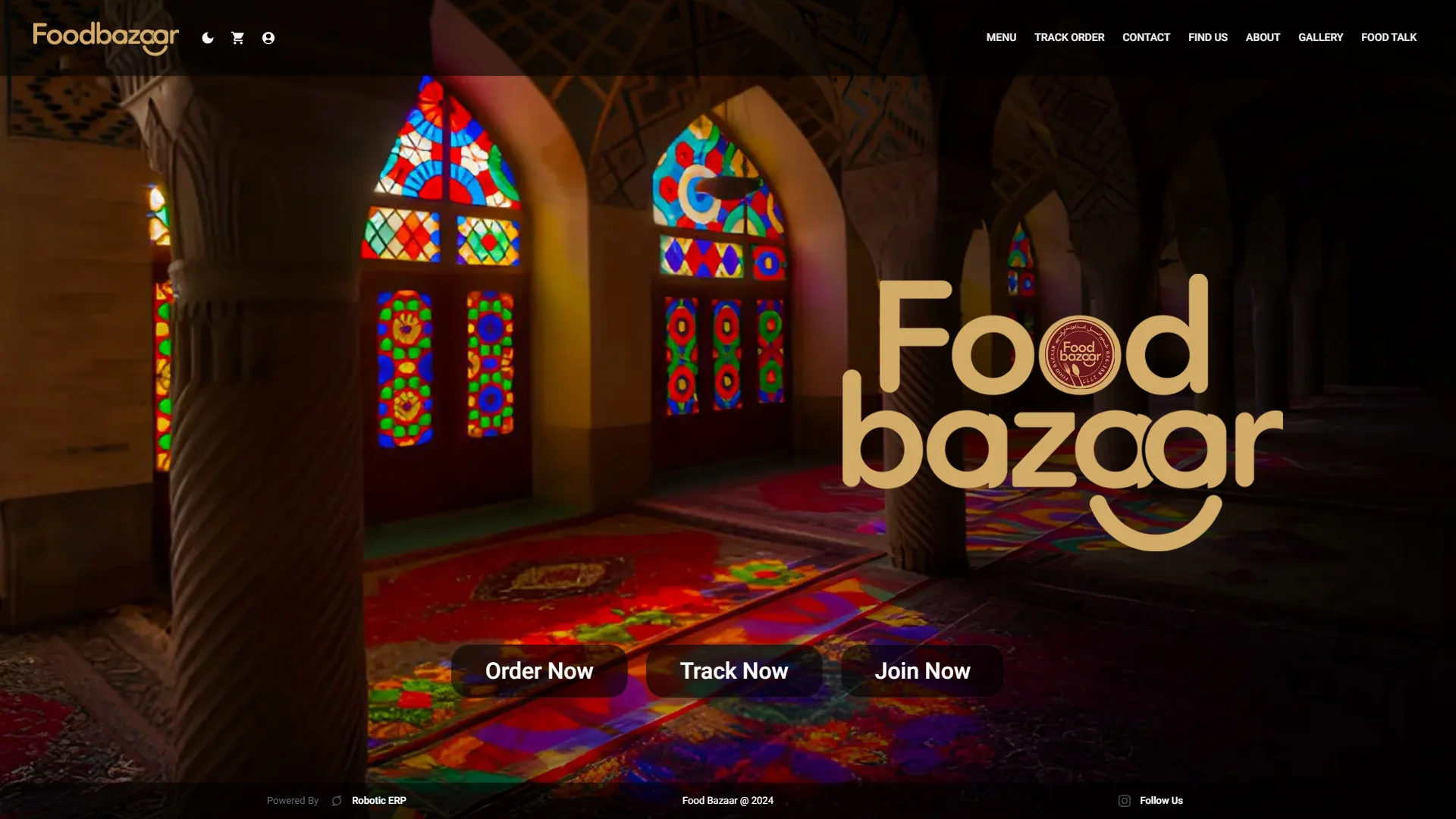The image size is (1456, 819).
Task: Click the Robotic ERP logo icon
Action: pyautogui.click(x=337, y=801)
